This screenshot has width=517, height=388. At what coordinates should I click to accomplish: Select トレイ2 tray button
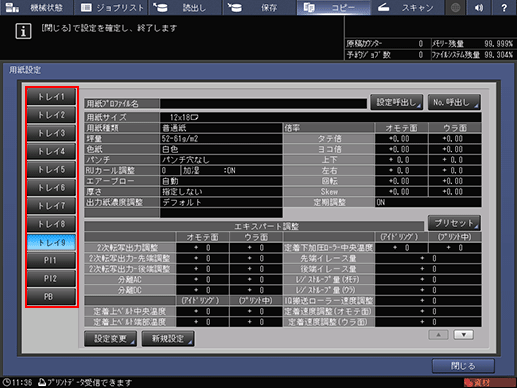(x=51, y=115)
